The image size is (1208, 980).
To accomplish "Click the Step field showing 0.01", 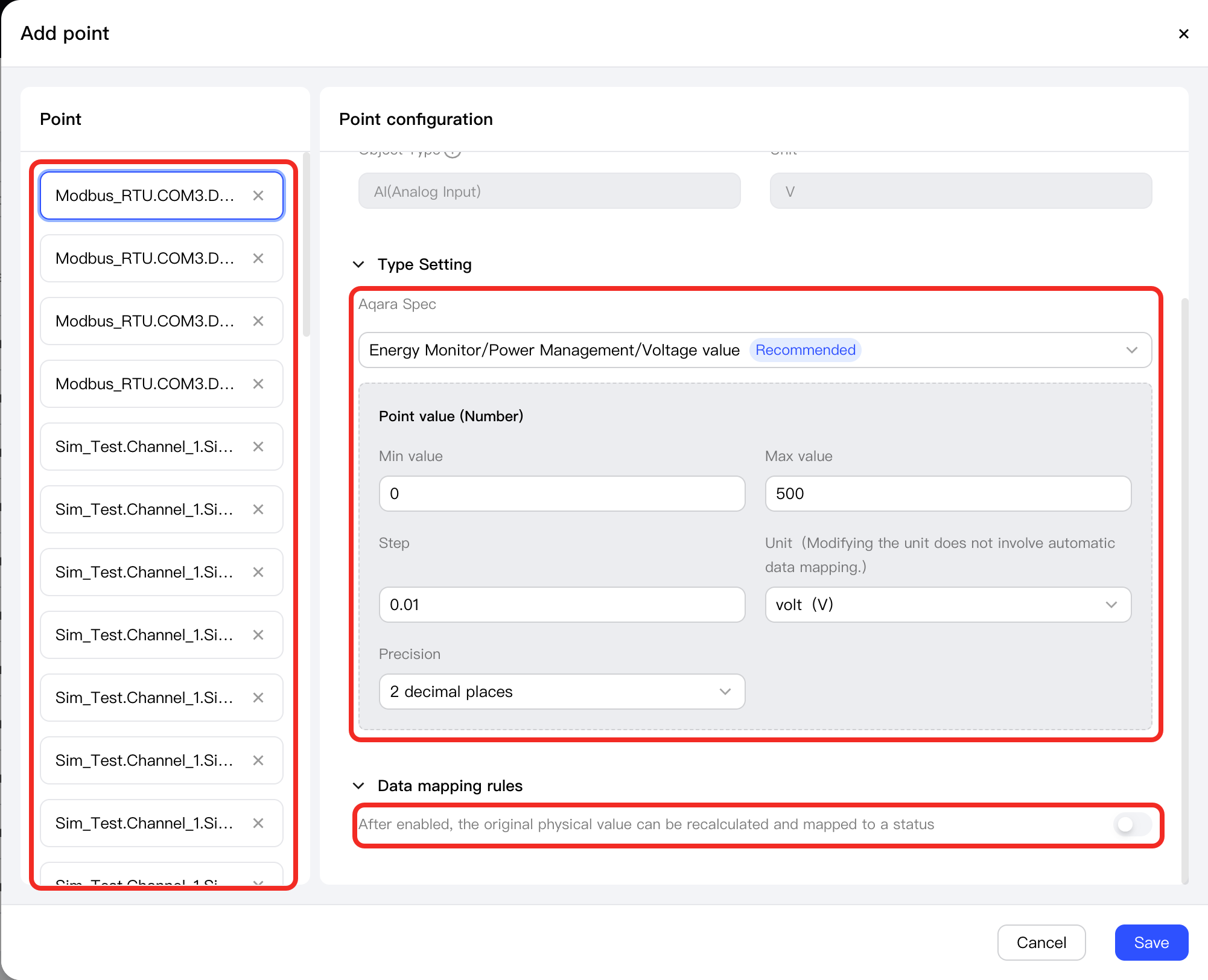I will 562,605.
